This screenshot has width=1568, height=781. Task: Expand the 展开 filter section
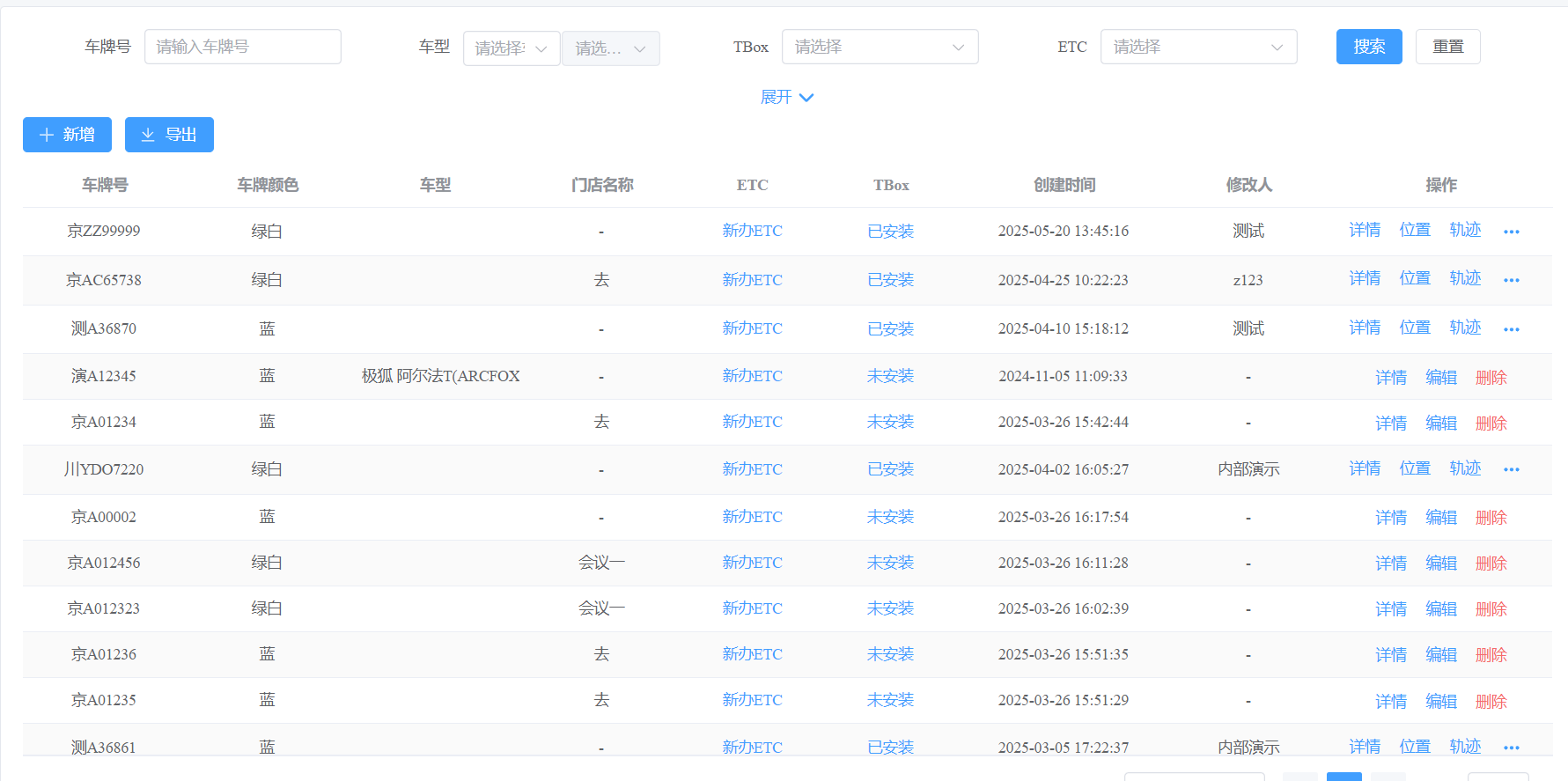coord(786,97)
